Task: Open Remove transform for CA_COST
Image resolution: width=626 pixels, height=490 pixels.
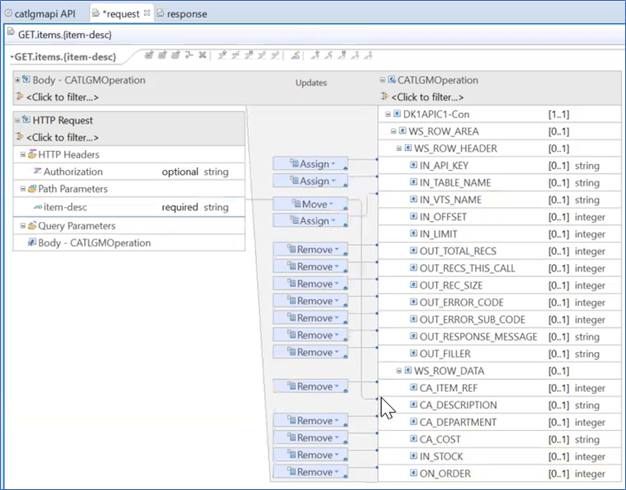Action: pos(310,438)
